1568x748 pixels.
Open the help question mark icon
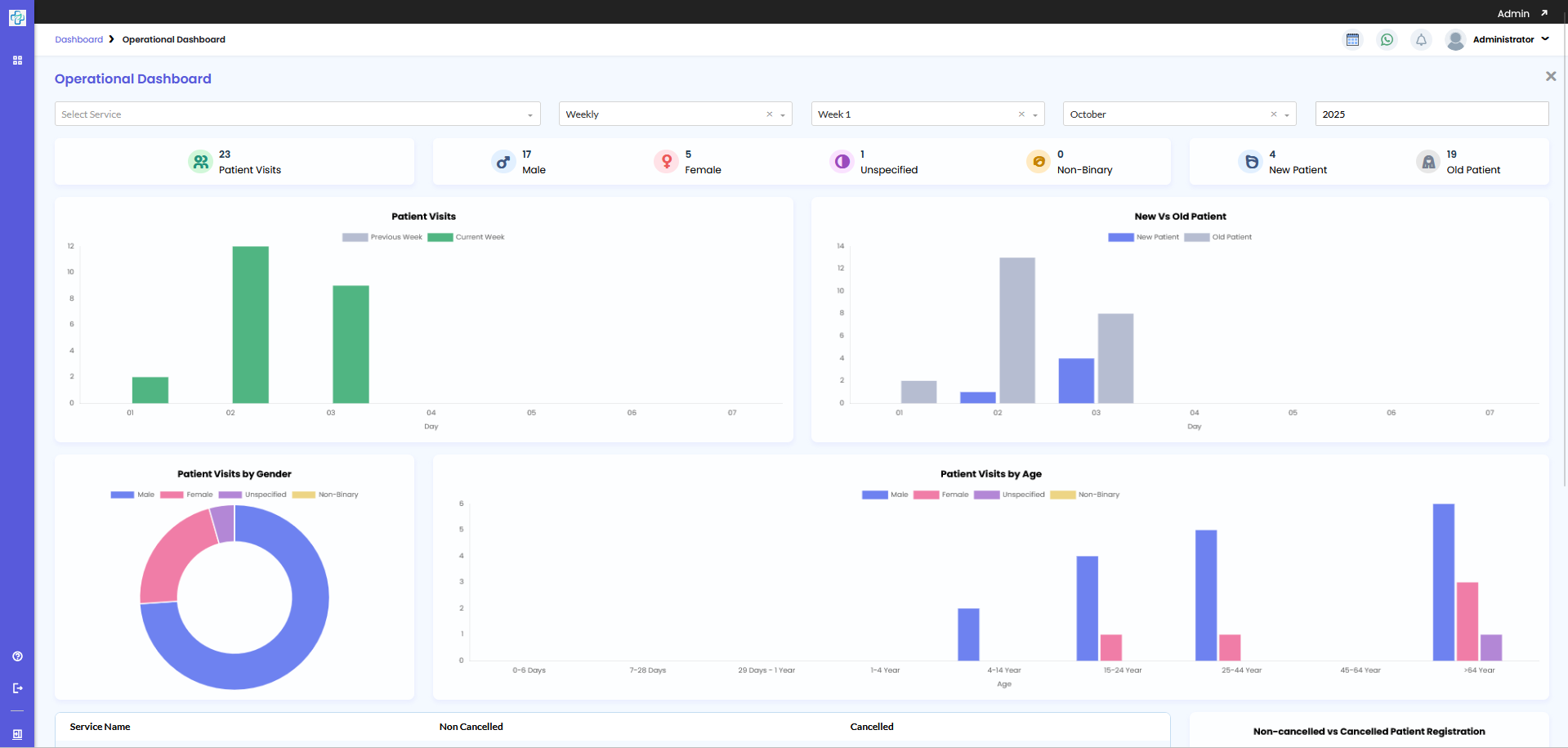tap(17, 656)
